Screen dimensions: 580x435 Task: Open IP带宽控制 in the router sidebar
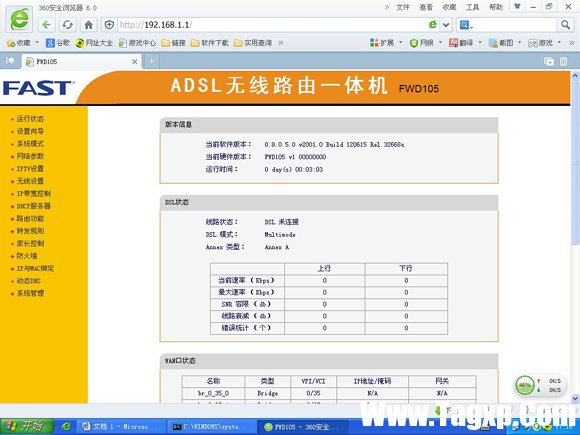(x=34, y=193)
